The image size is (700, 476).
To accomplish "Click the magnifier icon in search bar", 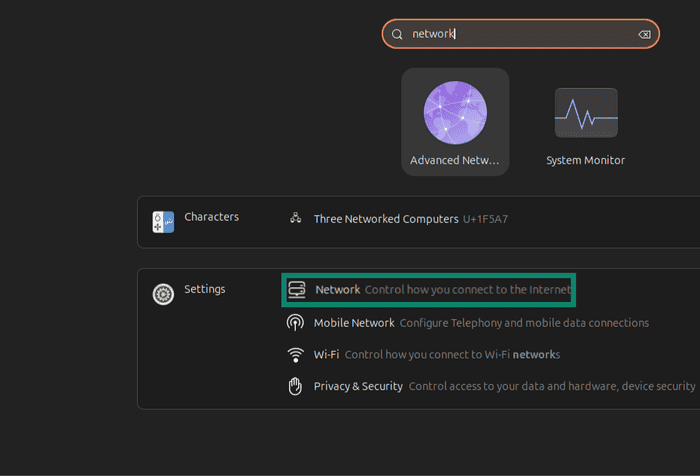I will [397, 34].
